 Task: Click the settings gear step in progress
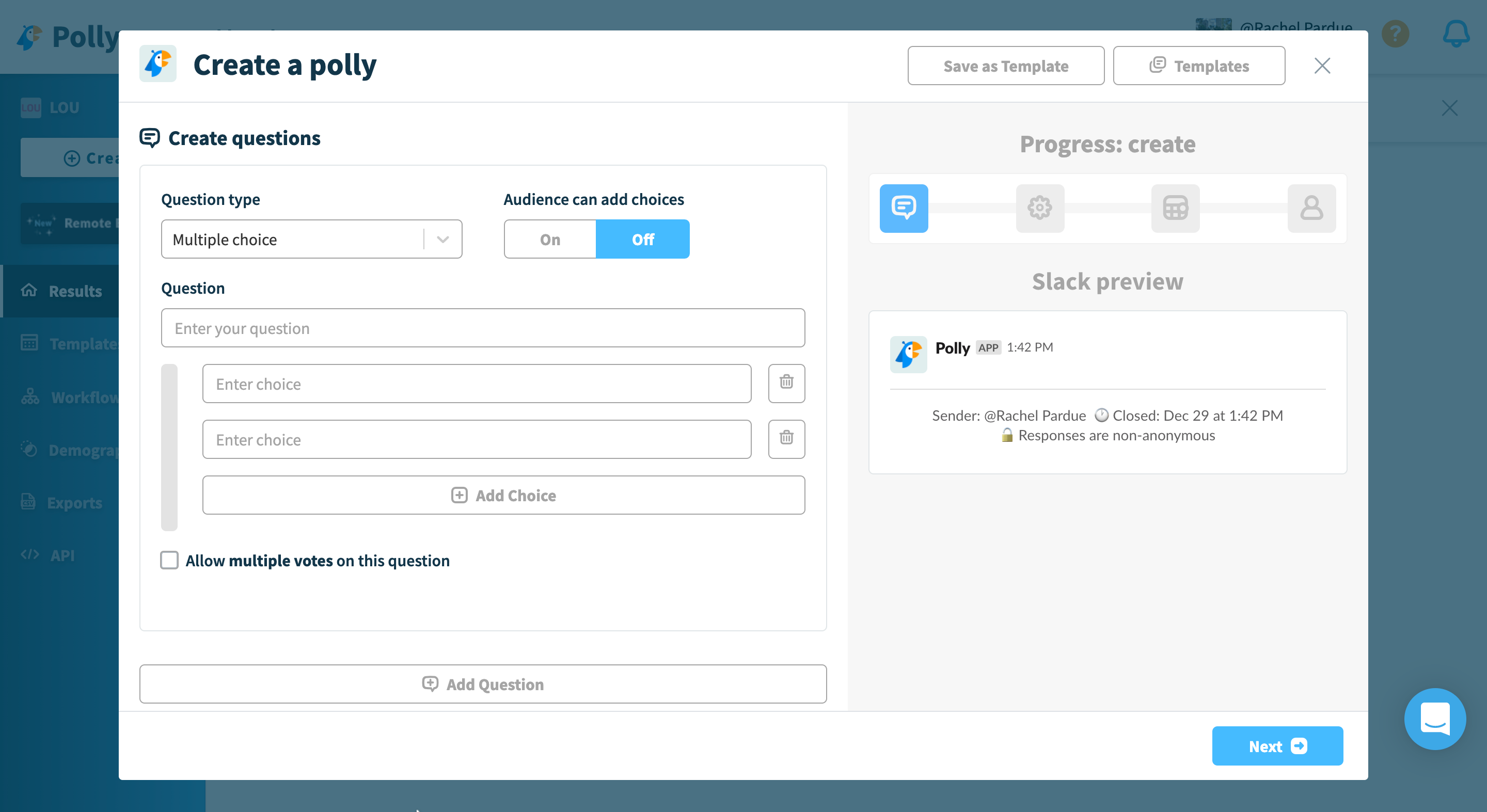click(1040, 208)
